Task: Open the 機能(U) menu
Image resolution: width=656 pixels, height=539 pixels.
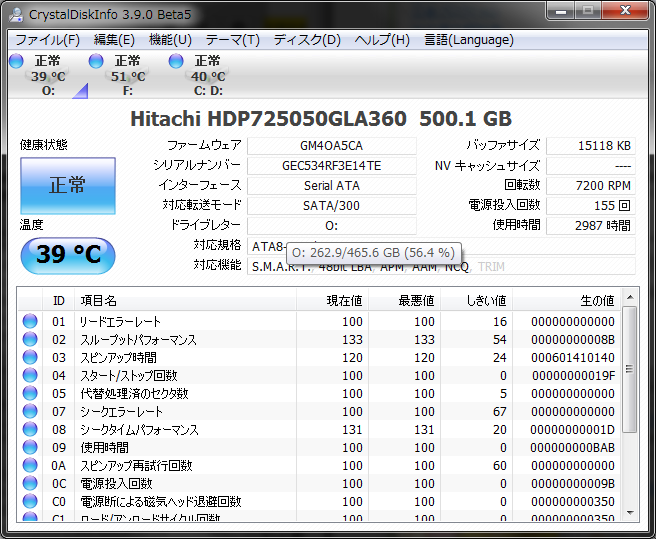Action: pos(170,40)
